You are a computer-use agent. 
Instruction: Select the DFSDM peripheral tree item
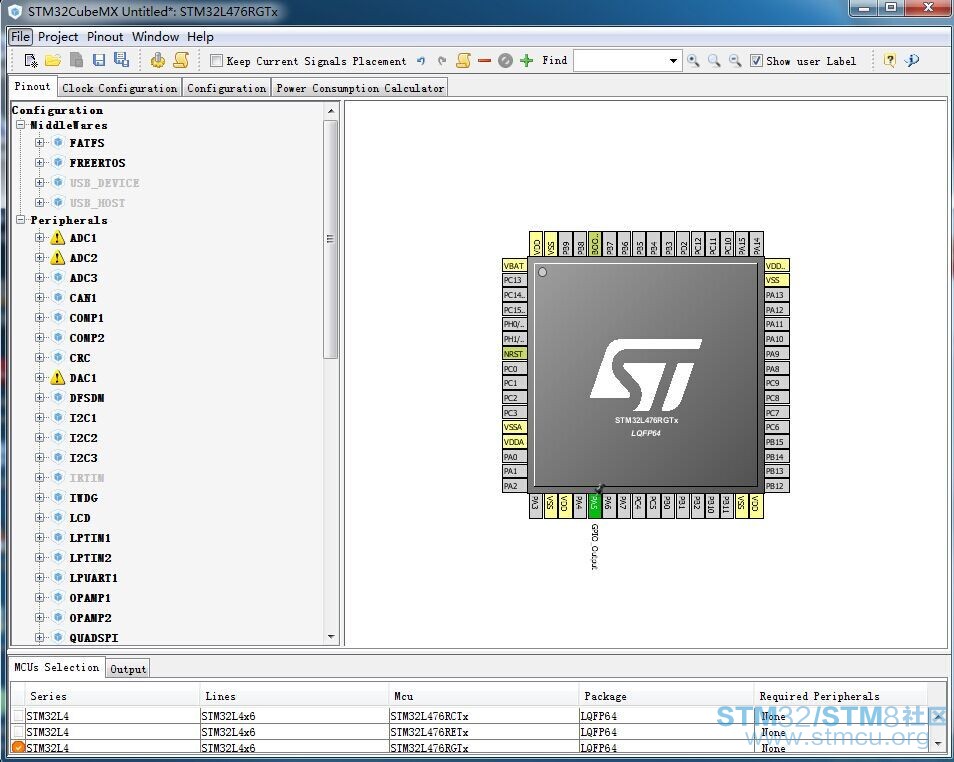[86, 397]
